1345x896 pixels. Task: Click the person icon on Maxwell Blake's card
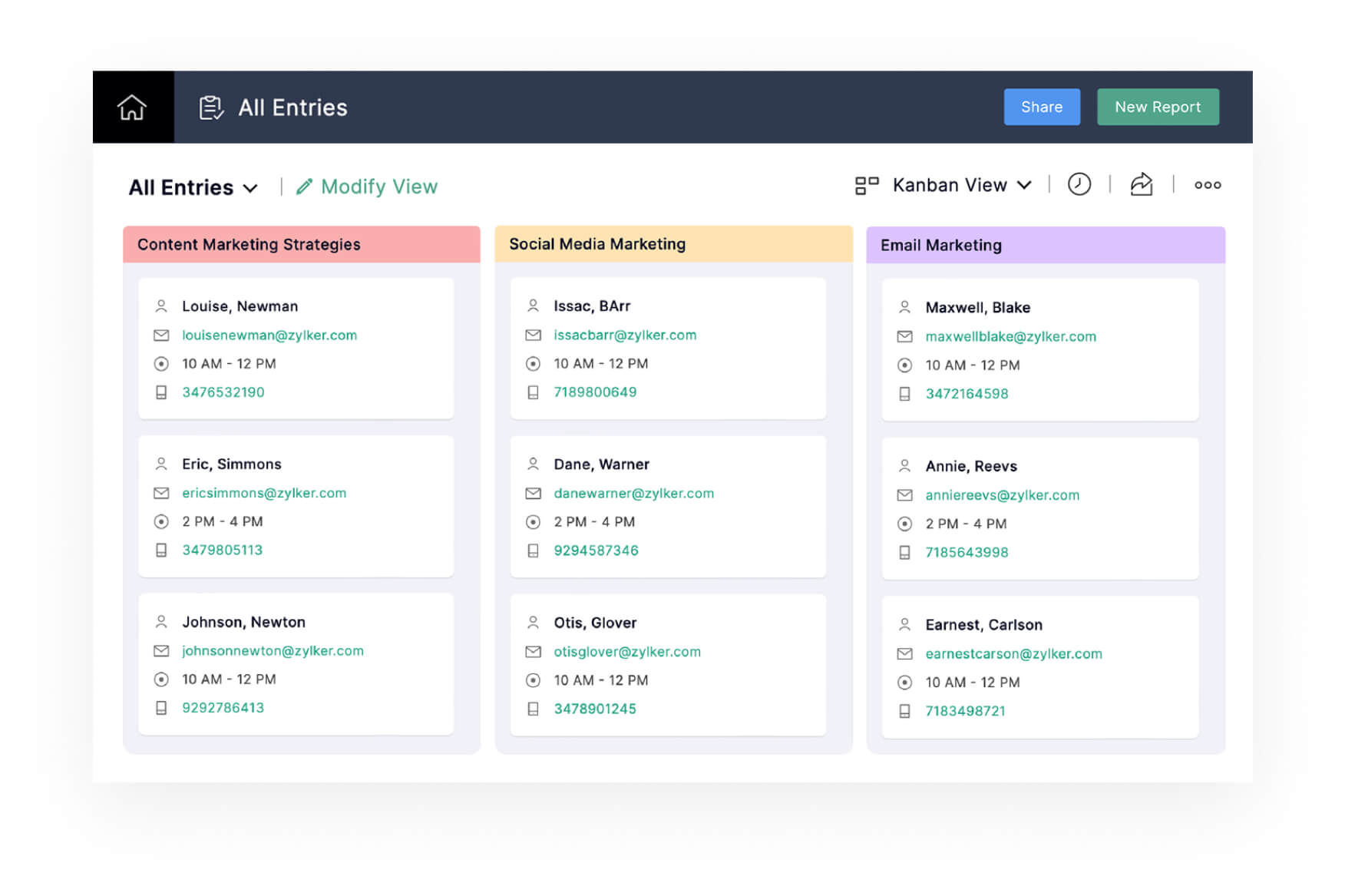click(x=904, y=307)
